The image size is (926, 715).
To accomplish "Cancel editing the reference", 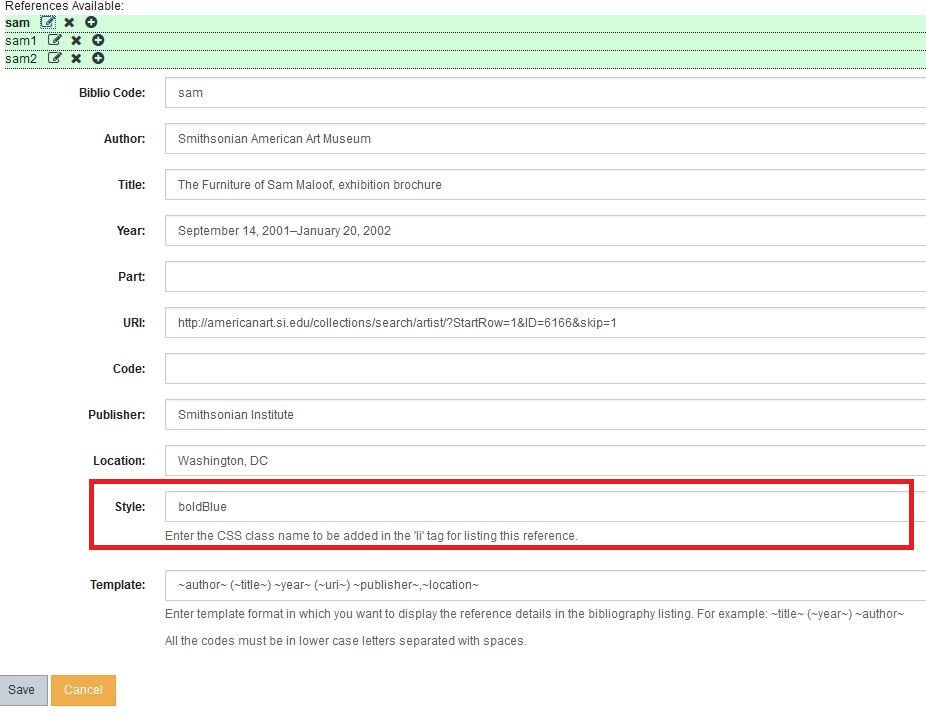I will [83, 690].
